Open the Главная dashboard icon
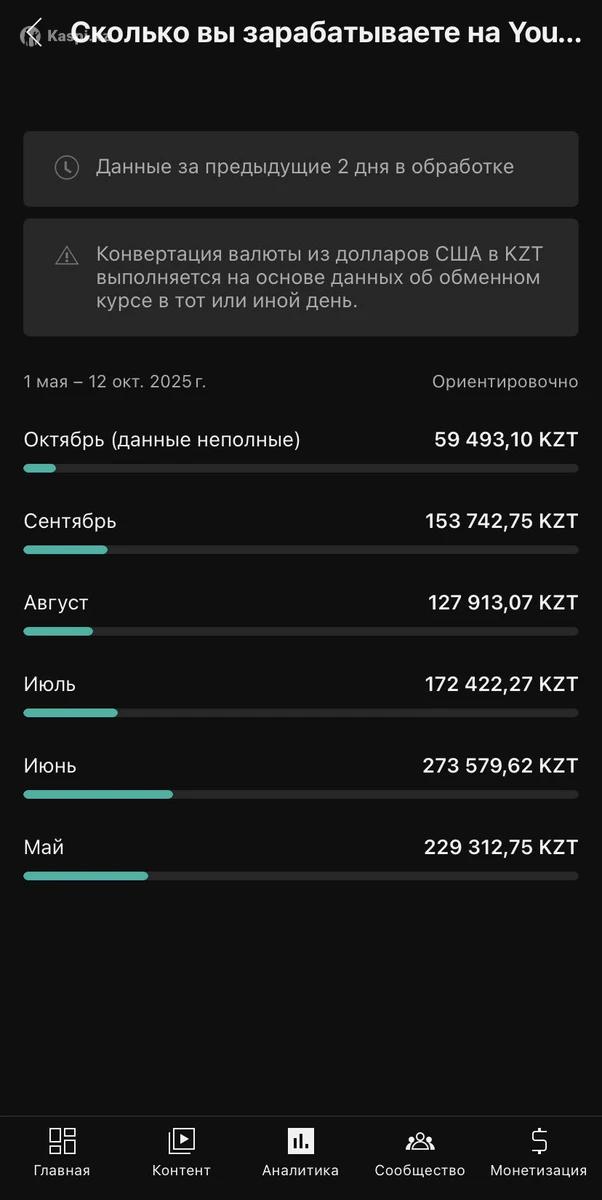Image resolution: width=602 pixels, height=1200 pixels. click(62, 1141)
